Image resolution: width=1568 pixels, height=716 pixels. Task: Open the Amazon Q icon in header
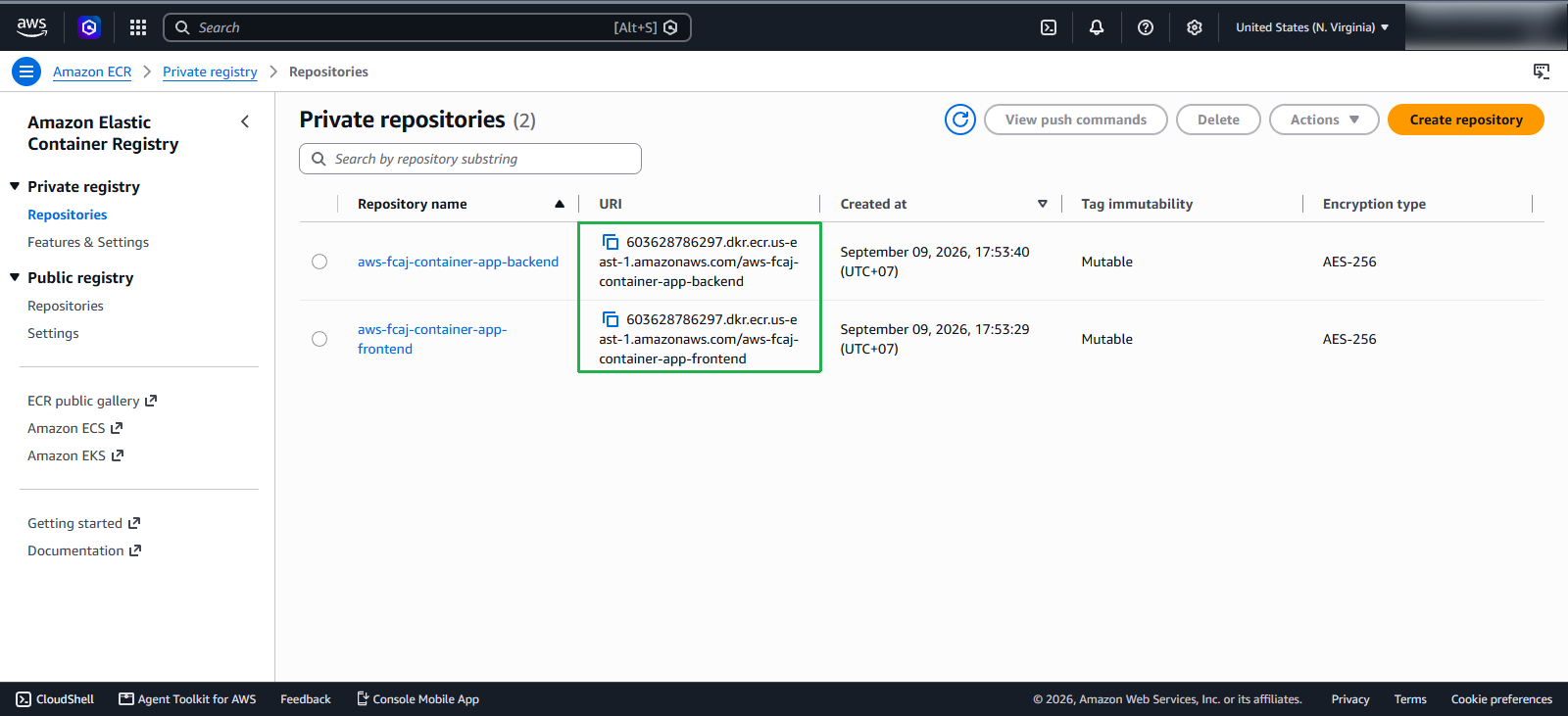click(89, 27)
